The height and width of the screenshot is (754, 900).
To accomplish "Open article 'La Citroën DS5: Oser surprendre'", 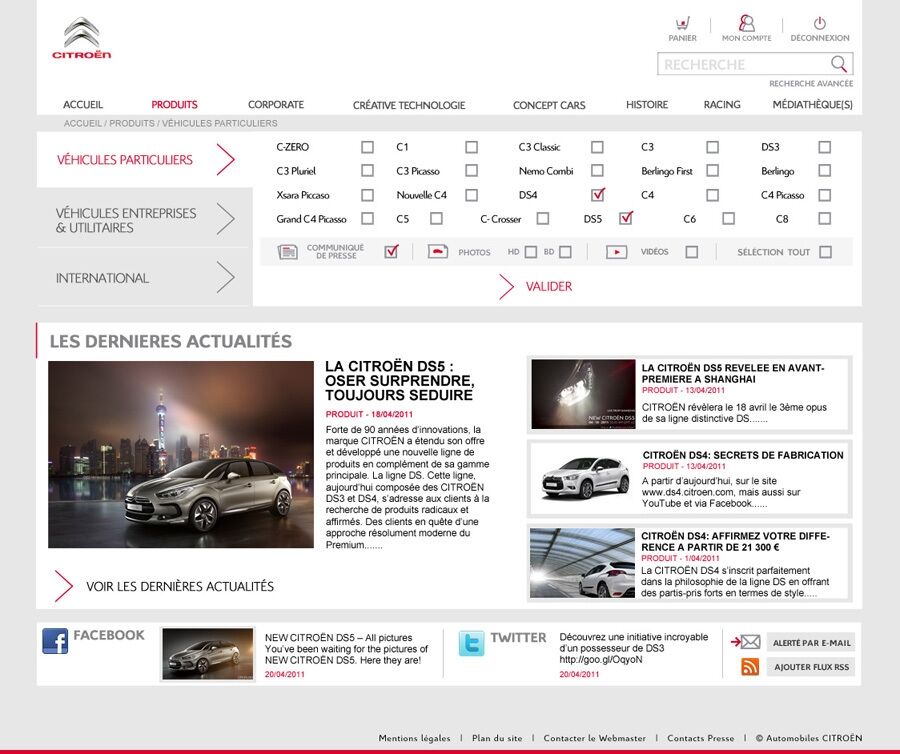I will 399,380.
